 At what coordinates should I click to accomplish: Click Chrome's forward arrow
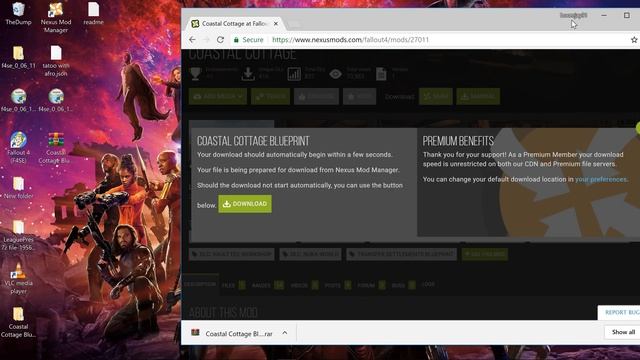[x=206, y=40]
